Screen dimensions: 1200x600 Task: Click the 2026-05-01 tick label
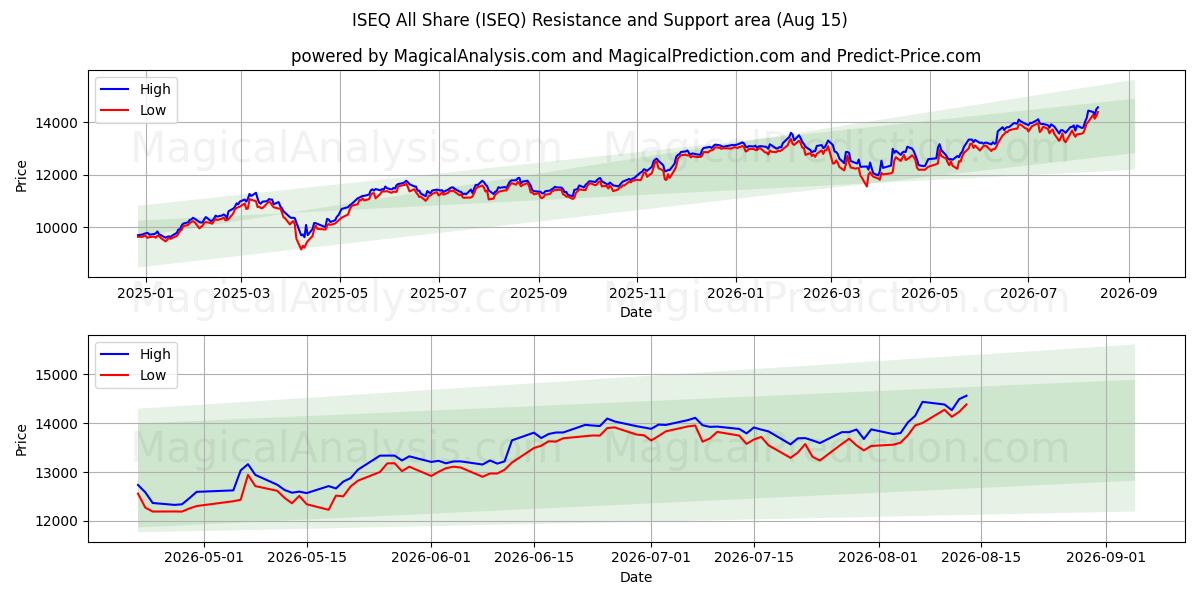pyautogui.click(x=204, y=558)
